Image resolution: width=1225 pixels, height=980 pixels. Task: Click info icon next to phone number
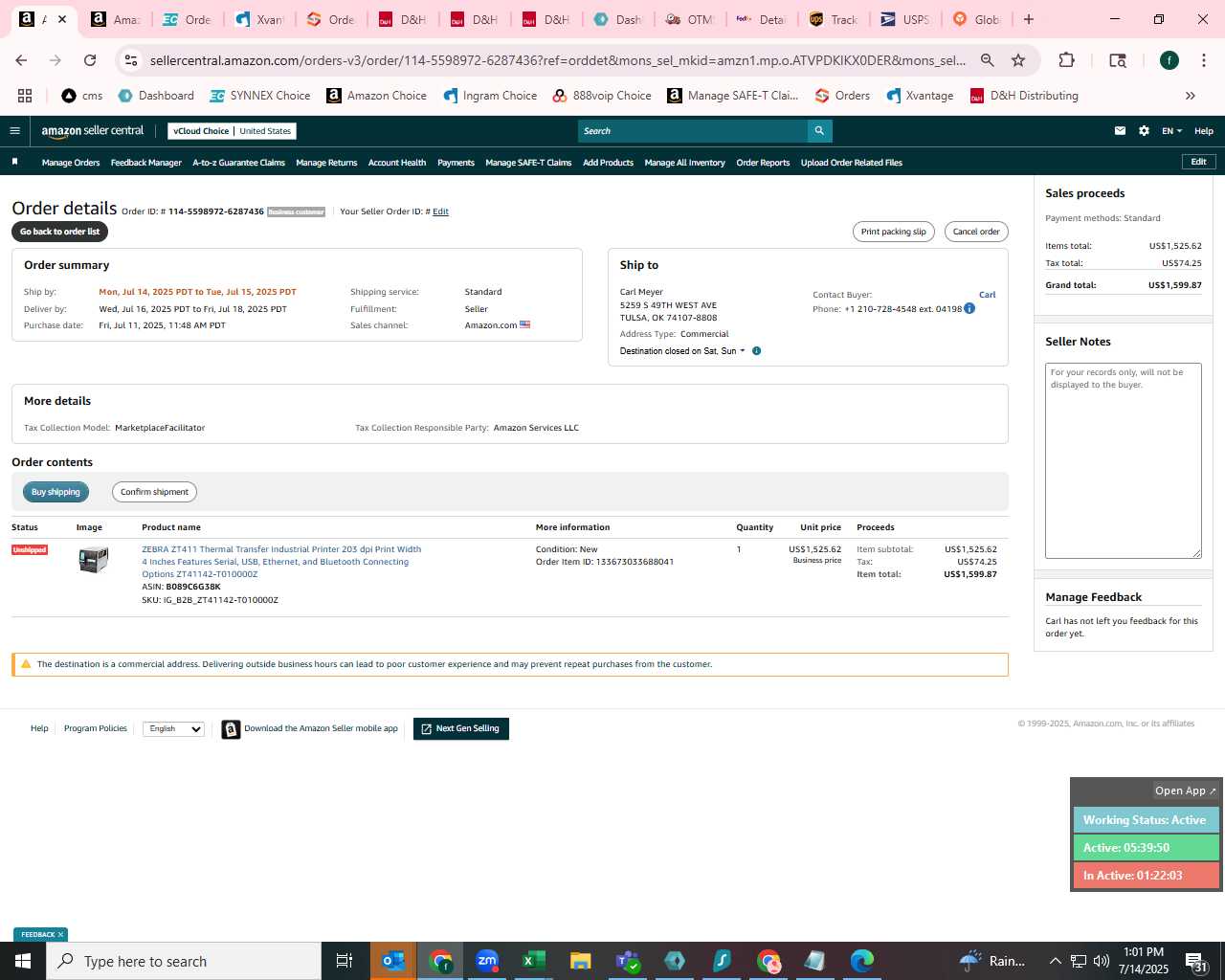pos(969,308)
